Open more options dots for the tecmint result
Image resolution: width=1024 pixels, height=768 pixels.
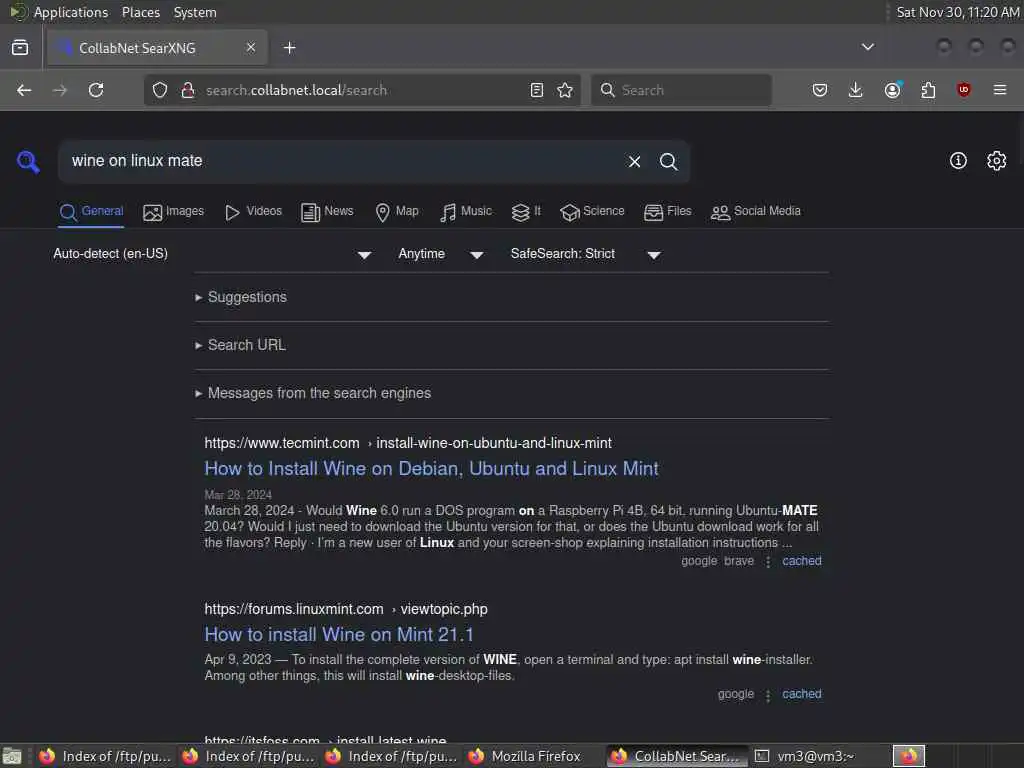(768, 562)
